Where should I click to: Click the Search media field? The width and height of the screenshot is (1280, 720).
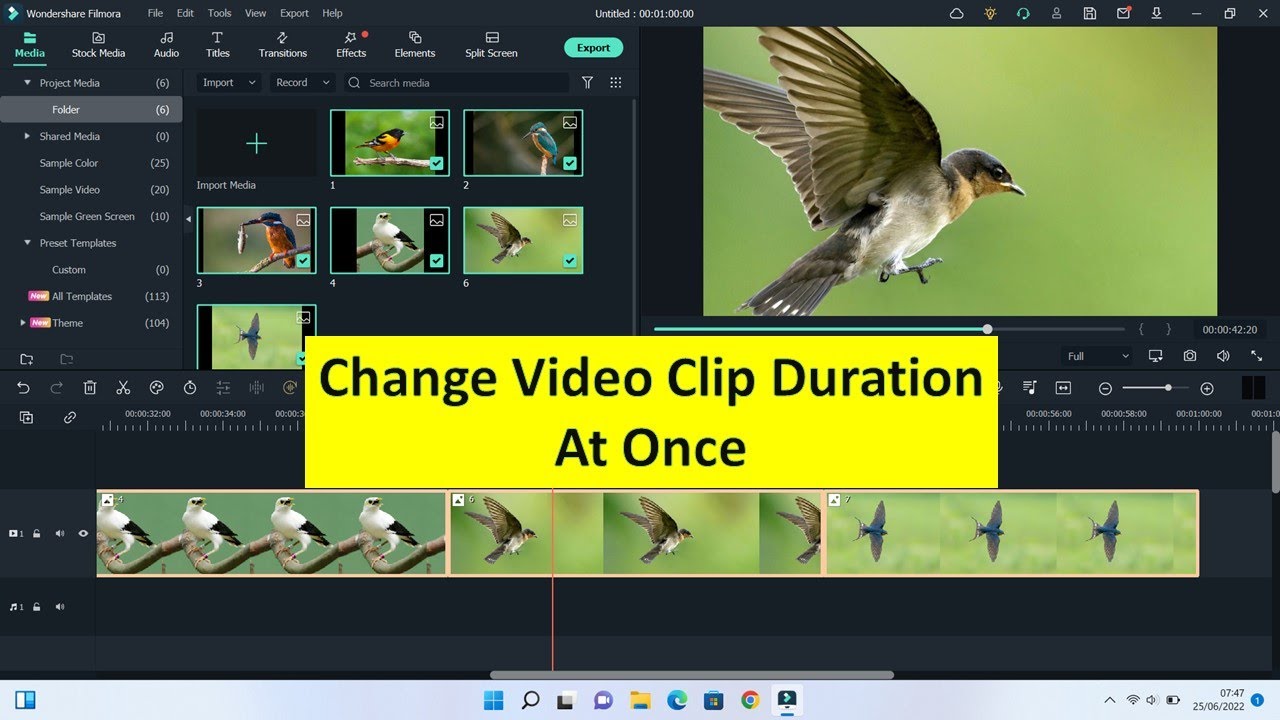456,83
